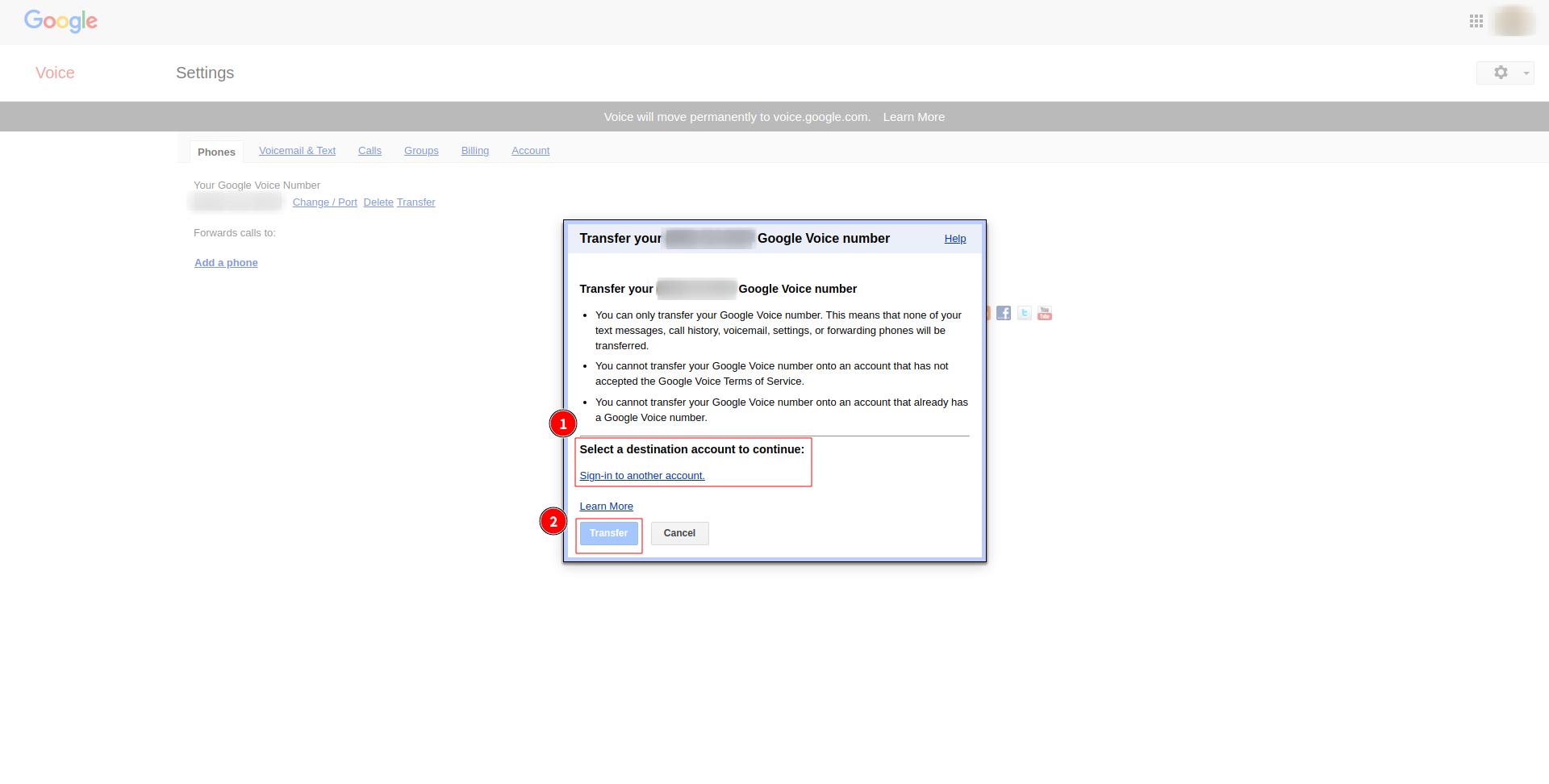Open the Groups tab
This screenshot has width=1549, height=784.
(x=421, y=151)
